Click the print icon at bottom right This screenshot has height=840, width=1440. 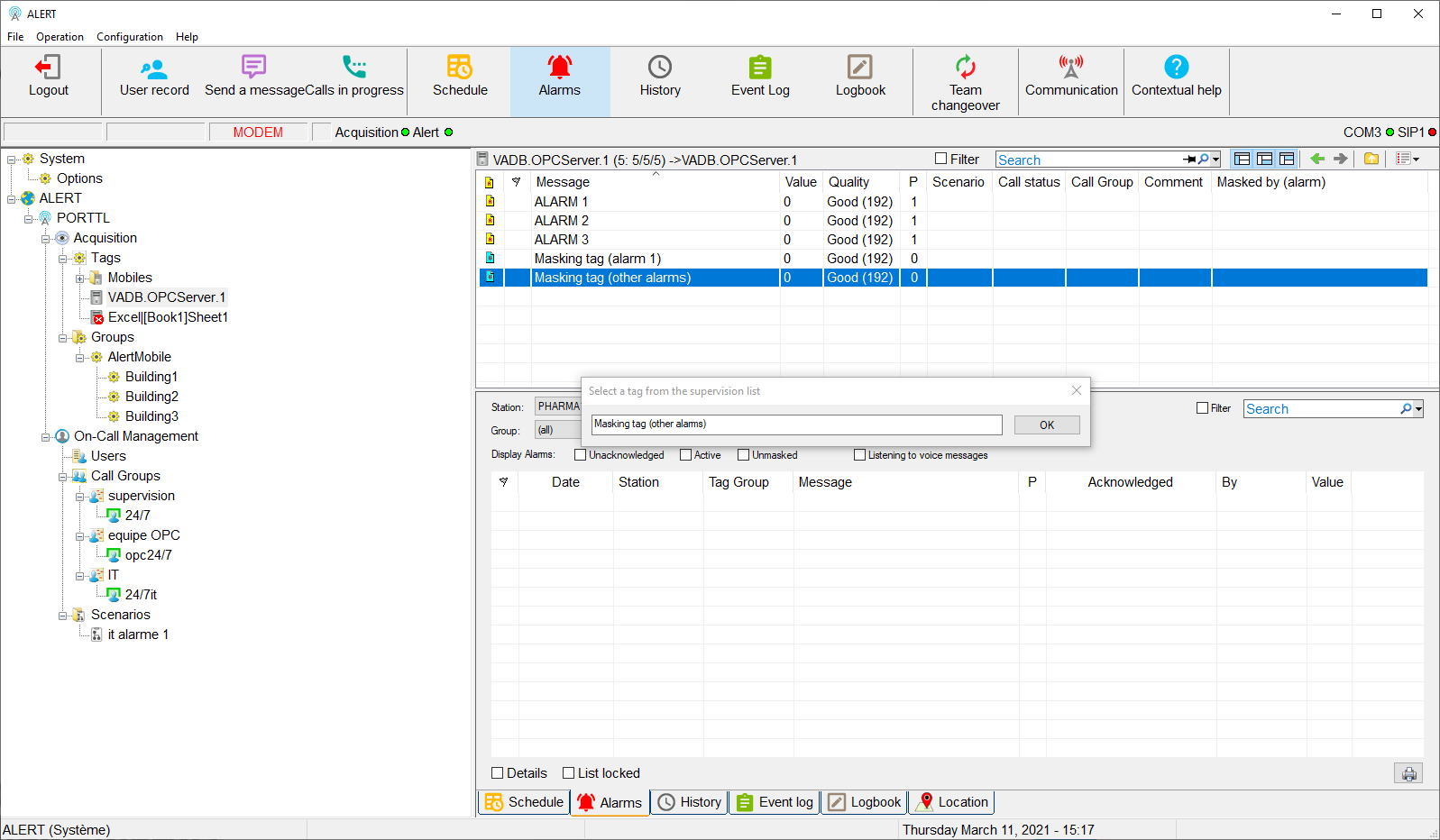click(1408, 773)
